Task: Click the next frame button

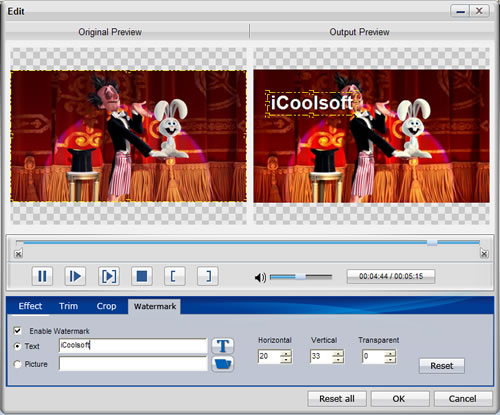Action: point(109,276)
